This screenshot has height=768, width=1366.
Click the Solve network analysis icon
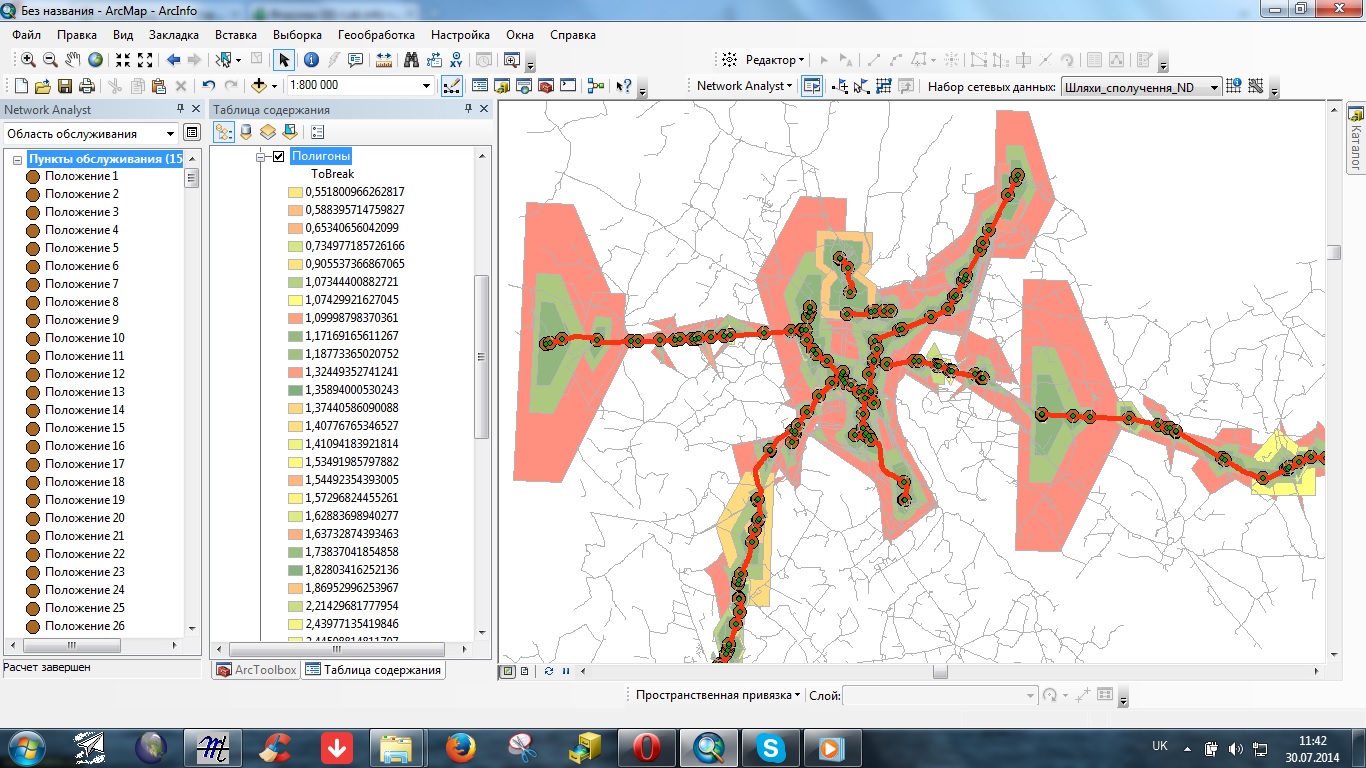(884, 86)
